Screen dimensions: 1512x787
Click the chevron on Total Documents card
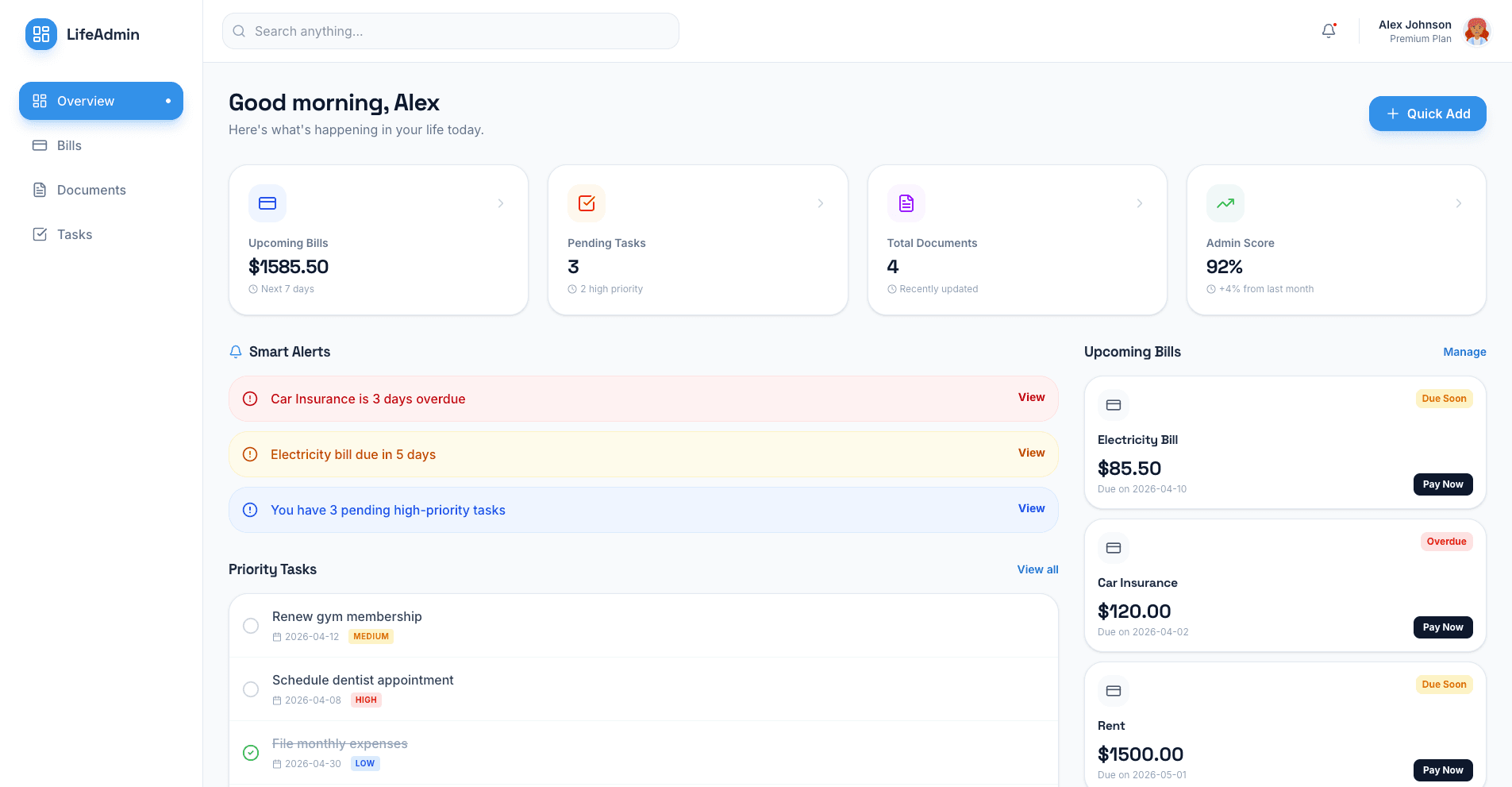pos(1140,203)
